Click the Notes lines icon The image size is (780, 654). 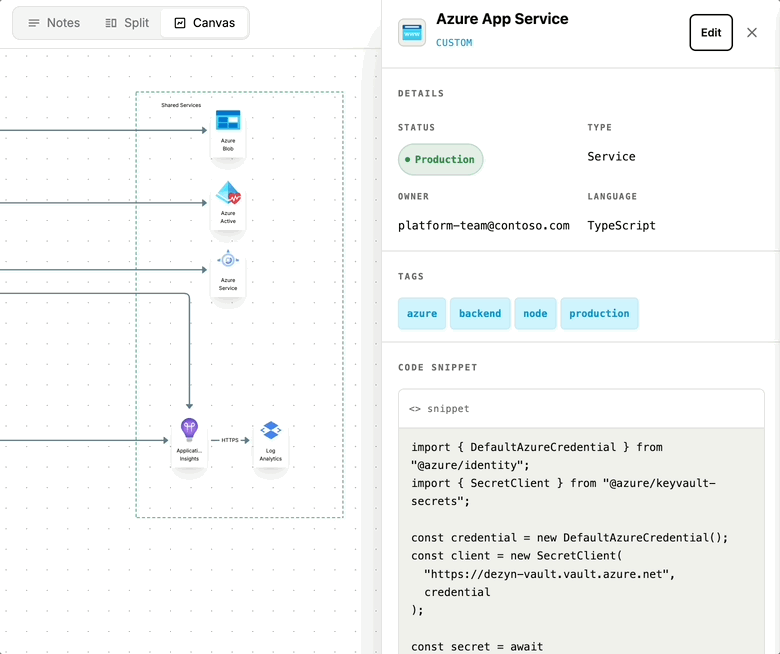tap(34, 23)
